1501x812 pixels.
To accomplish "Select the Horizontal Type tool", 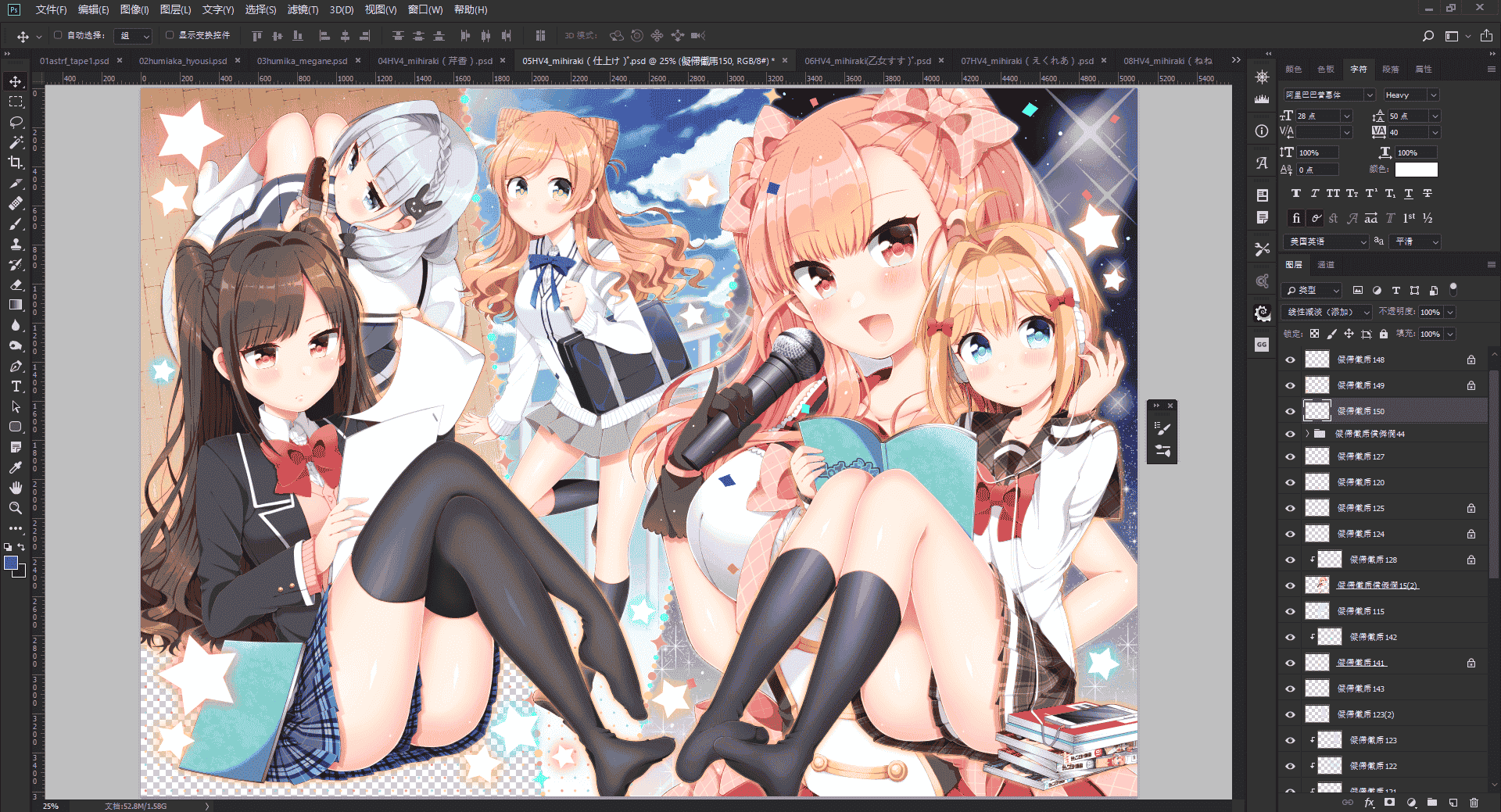I will [x=16, y=386].
